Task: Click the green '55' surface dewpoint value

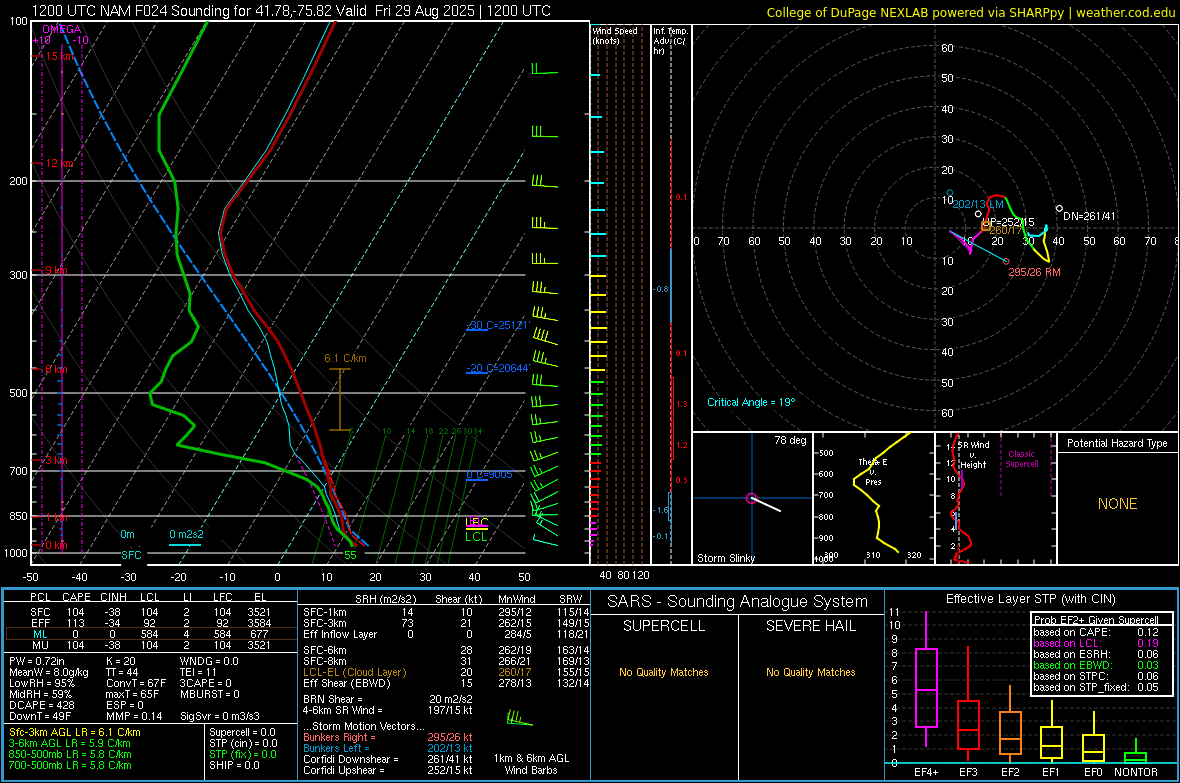Action: click(350, 555)
